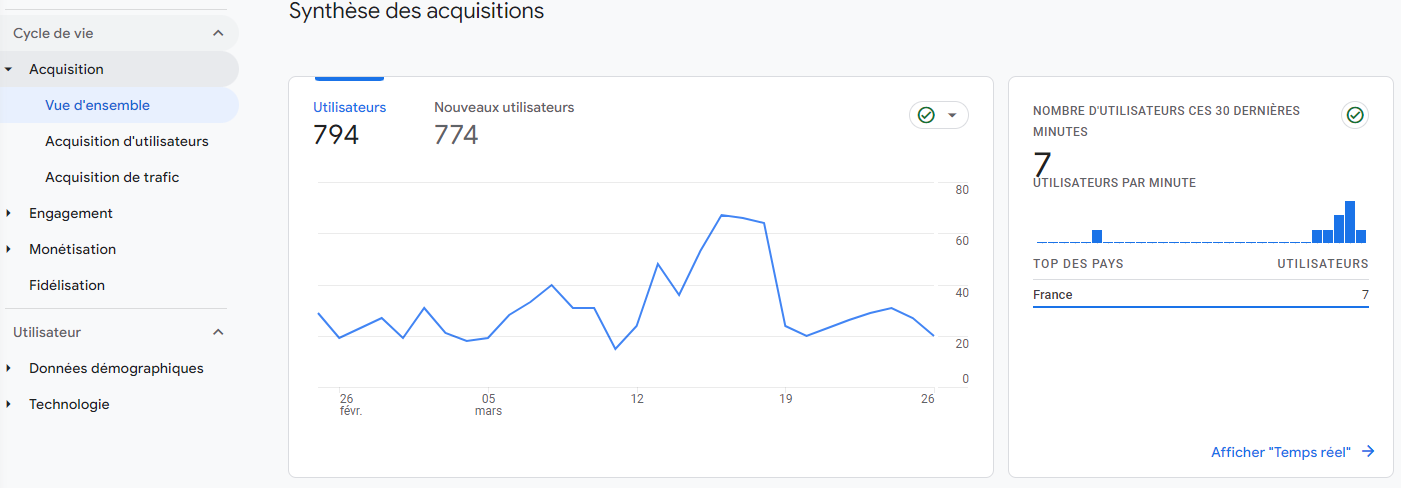Expand the Technologie menu item

[9, 404]
